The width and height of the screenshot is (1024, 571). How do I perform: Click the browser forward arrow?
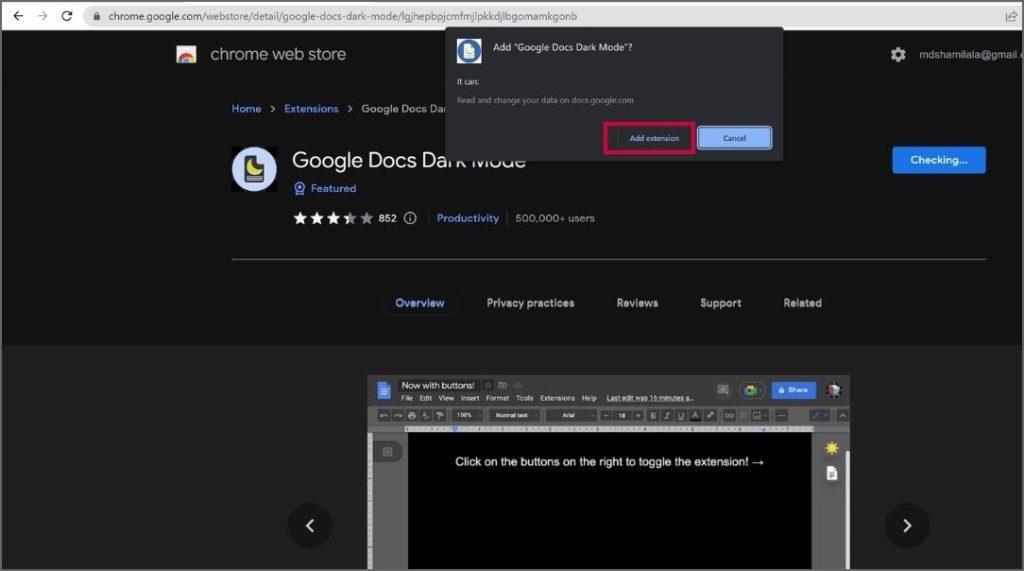click(42, 16)
